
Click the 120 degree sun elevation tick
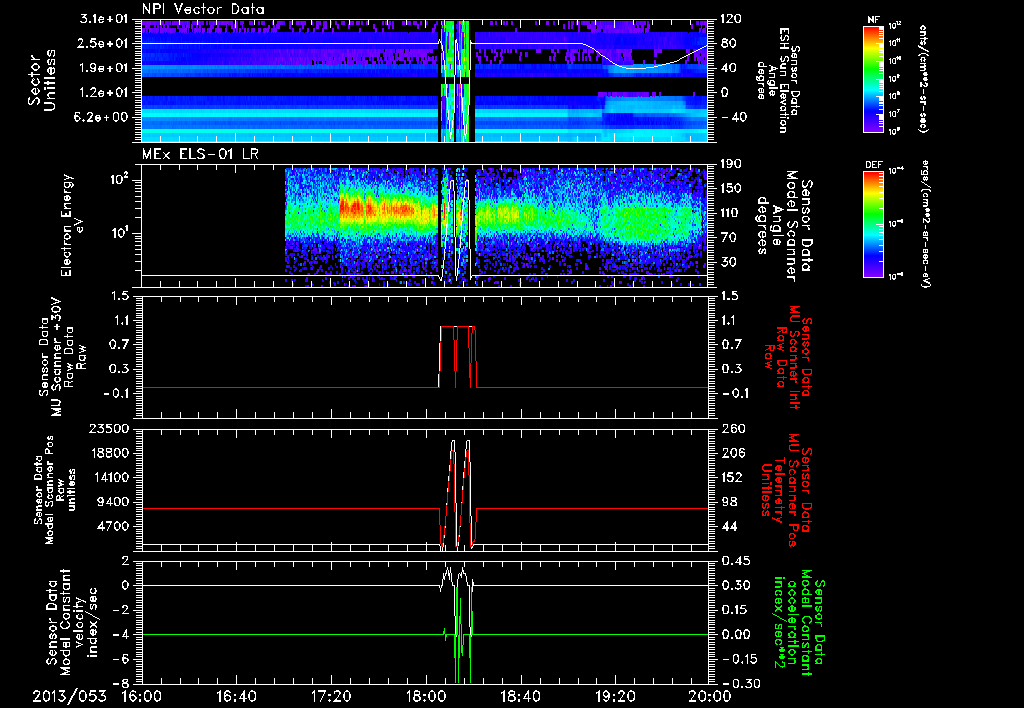[731, 19]
